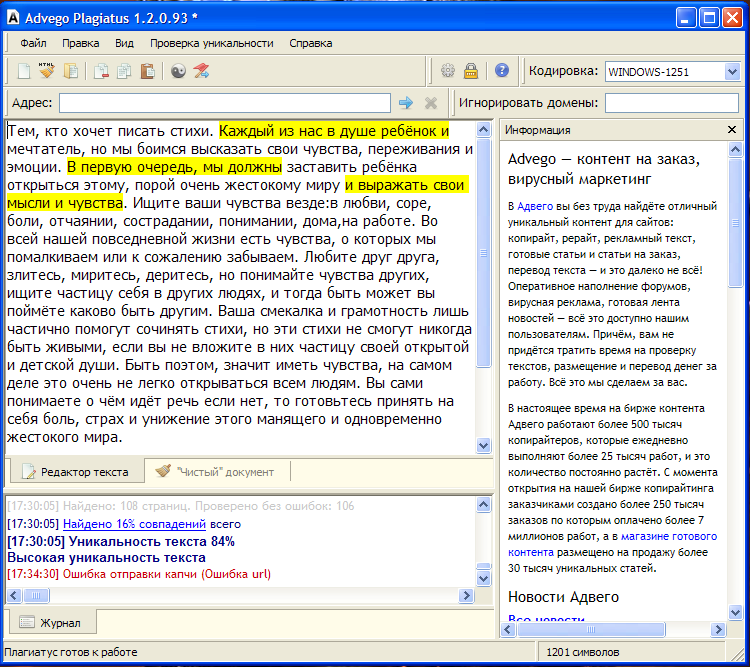This screenshot has width=750, height=667.
Task: Paste text using the clipboard icon
Action: (148, 71)
